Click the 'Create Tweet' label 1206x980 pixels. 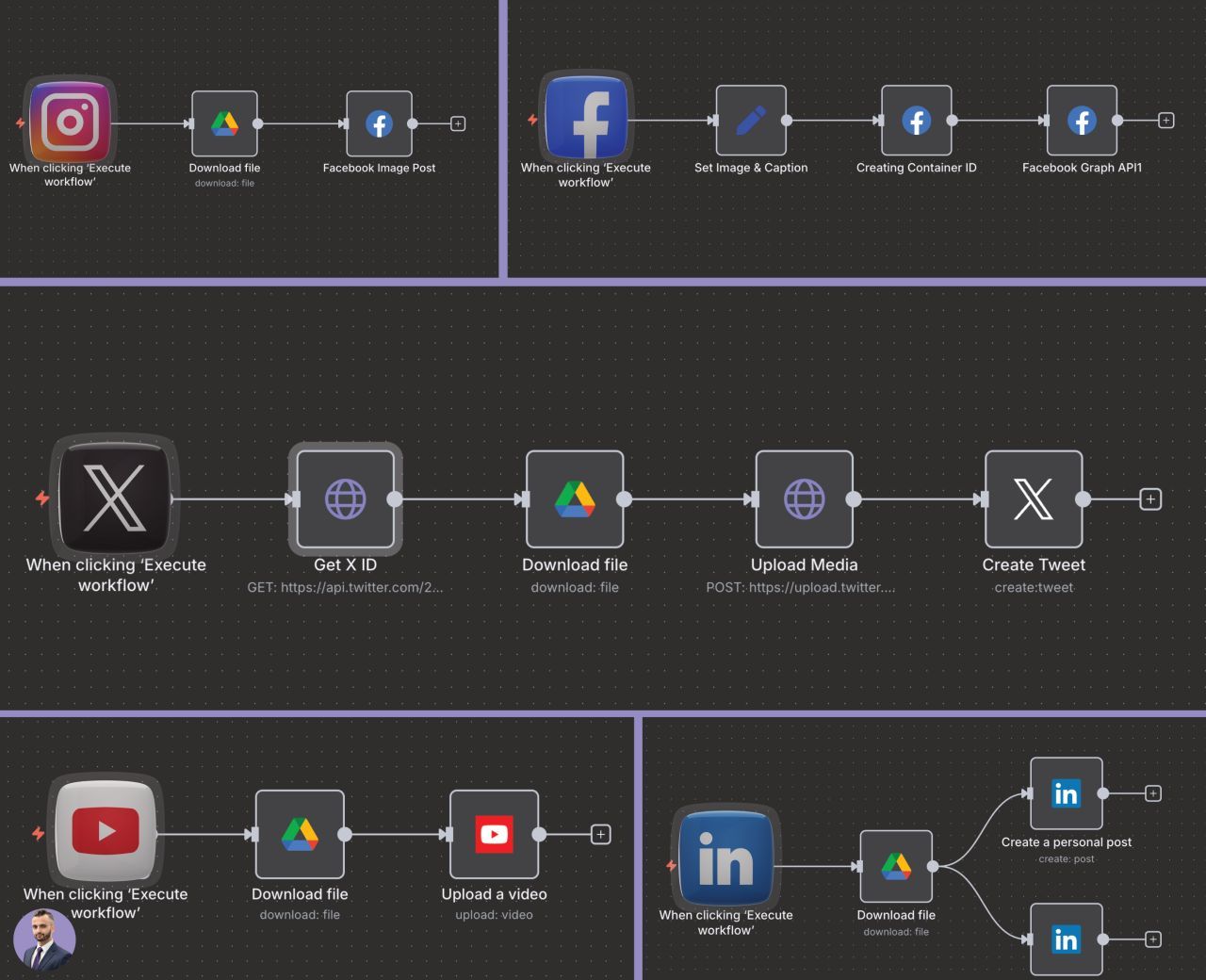pyautogui.click(x=1034, y=565)
